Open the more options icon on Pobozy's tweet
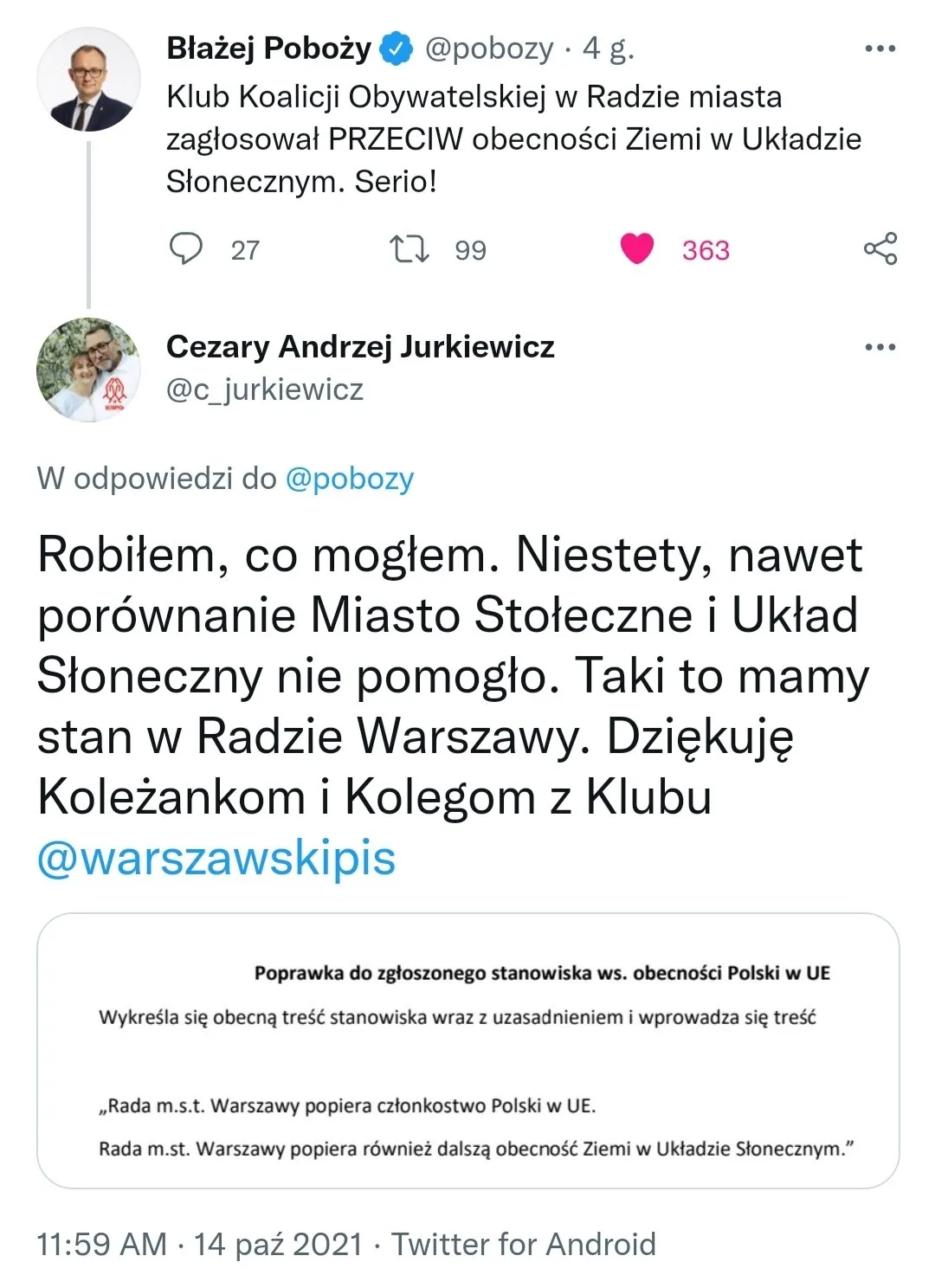Screen dimensions: 935x1288 point(880,50)
